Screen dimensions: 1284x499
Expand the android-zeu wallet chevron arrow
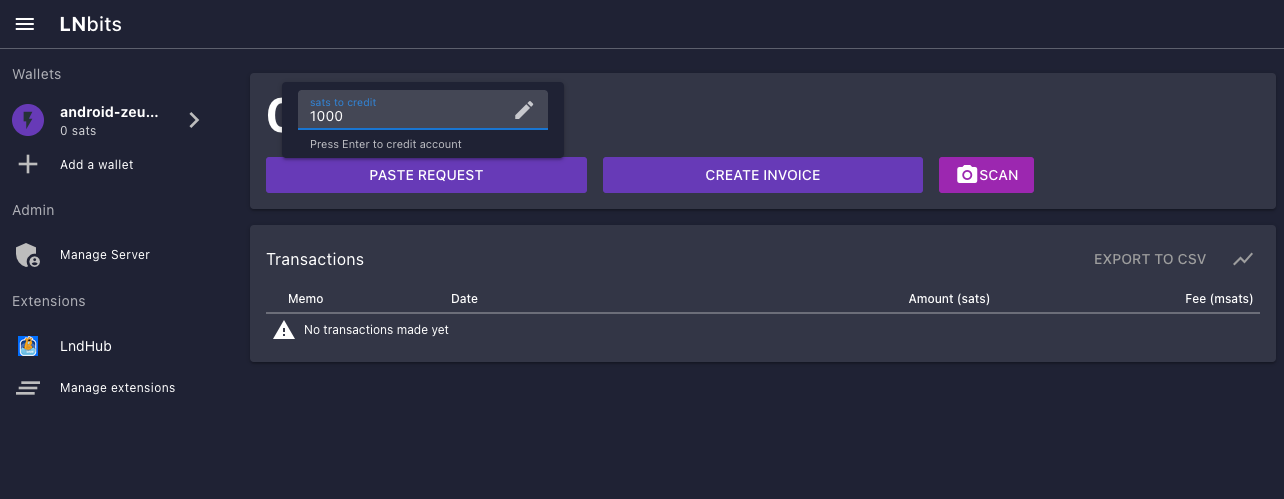[x=194, y=120]
